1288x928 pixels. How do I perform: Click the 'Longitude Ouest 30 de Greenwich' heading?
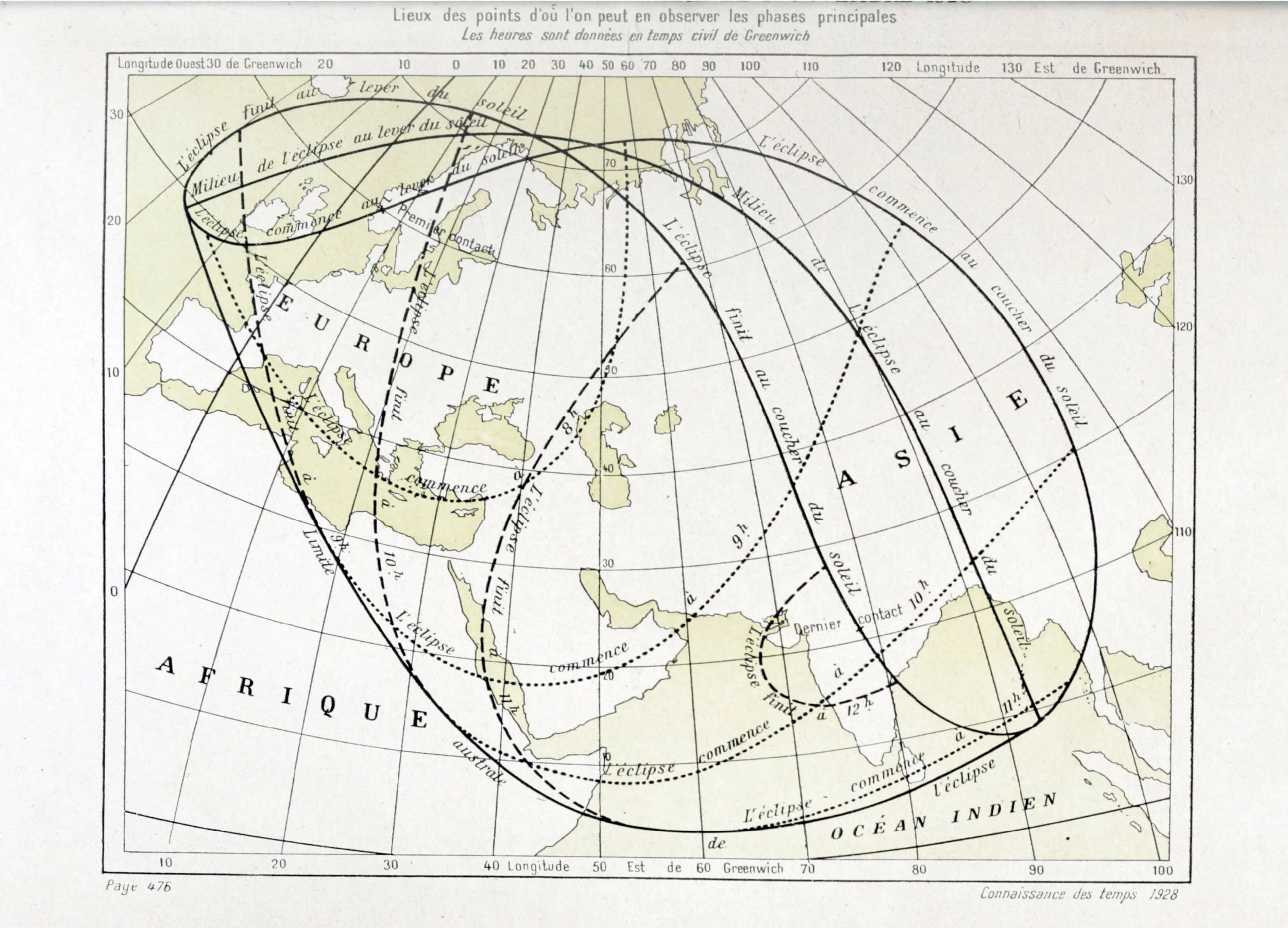[x=210, y=64]
